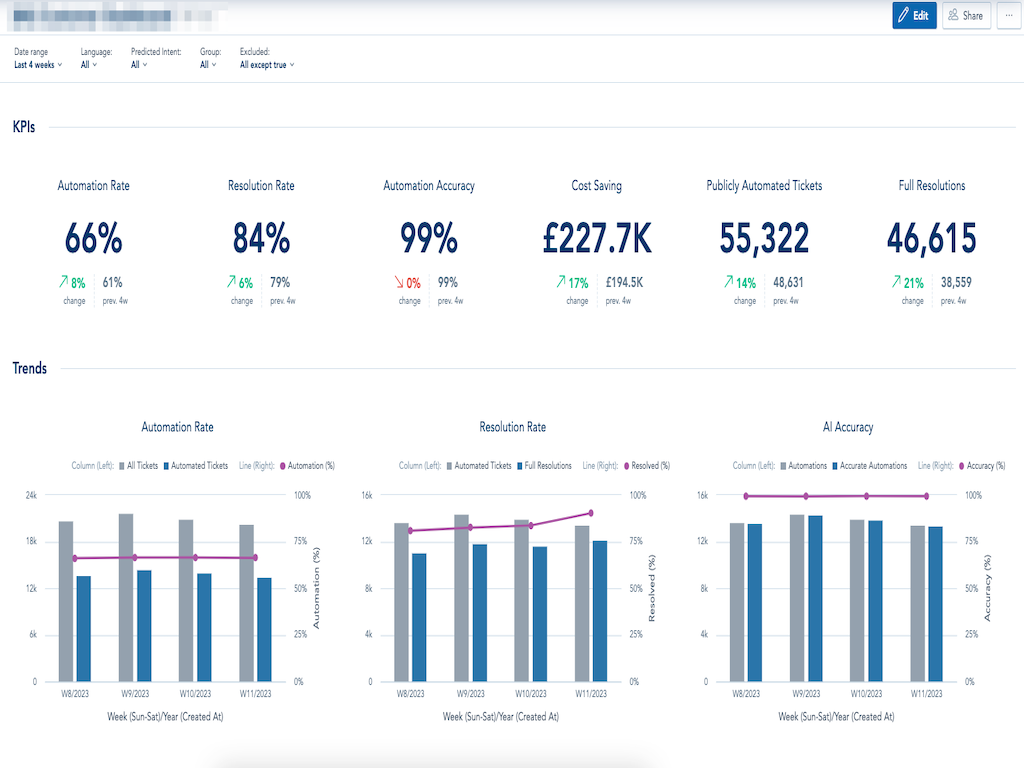Open the Share dialog
This screenshot has width=1024, height=768.
pos(966,15)
